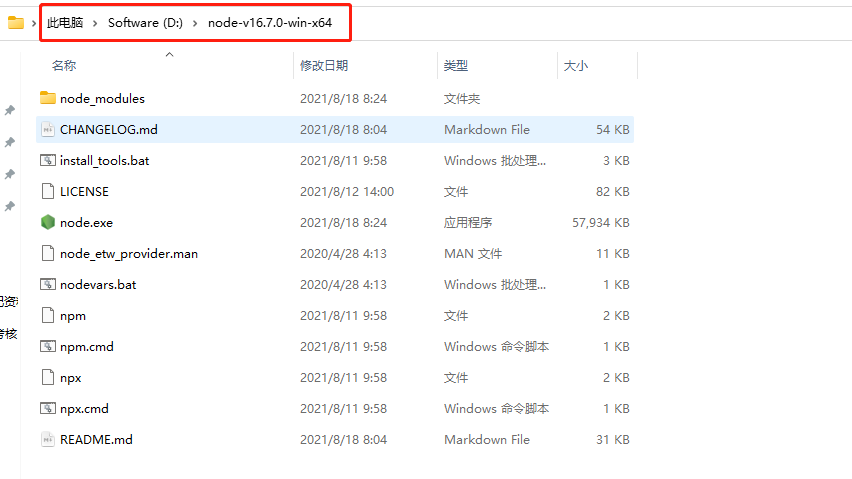
Task: Click the 2020/4/28 4:13 date of nodevars.bat
Action: (x=343, y=285)
